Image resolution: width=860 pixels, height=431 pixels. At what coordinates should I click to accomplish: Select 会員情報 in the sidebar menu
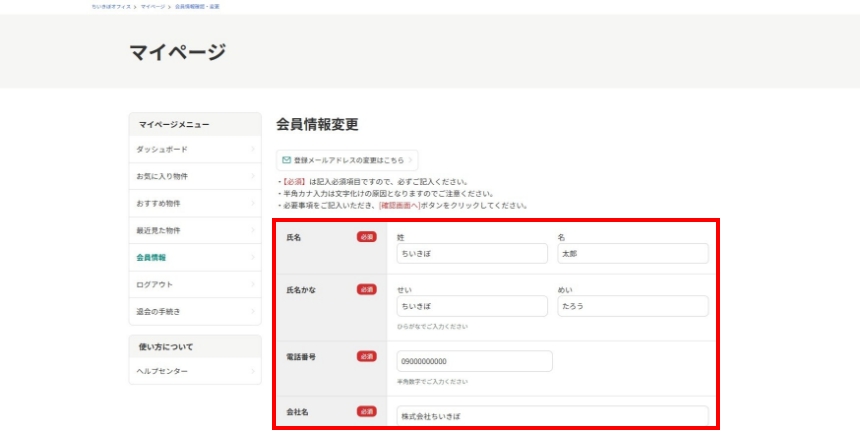pyautogui.click(x=152, y=258)
